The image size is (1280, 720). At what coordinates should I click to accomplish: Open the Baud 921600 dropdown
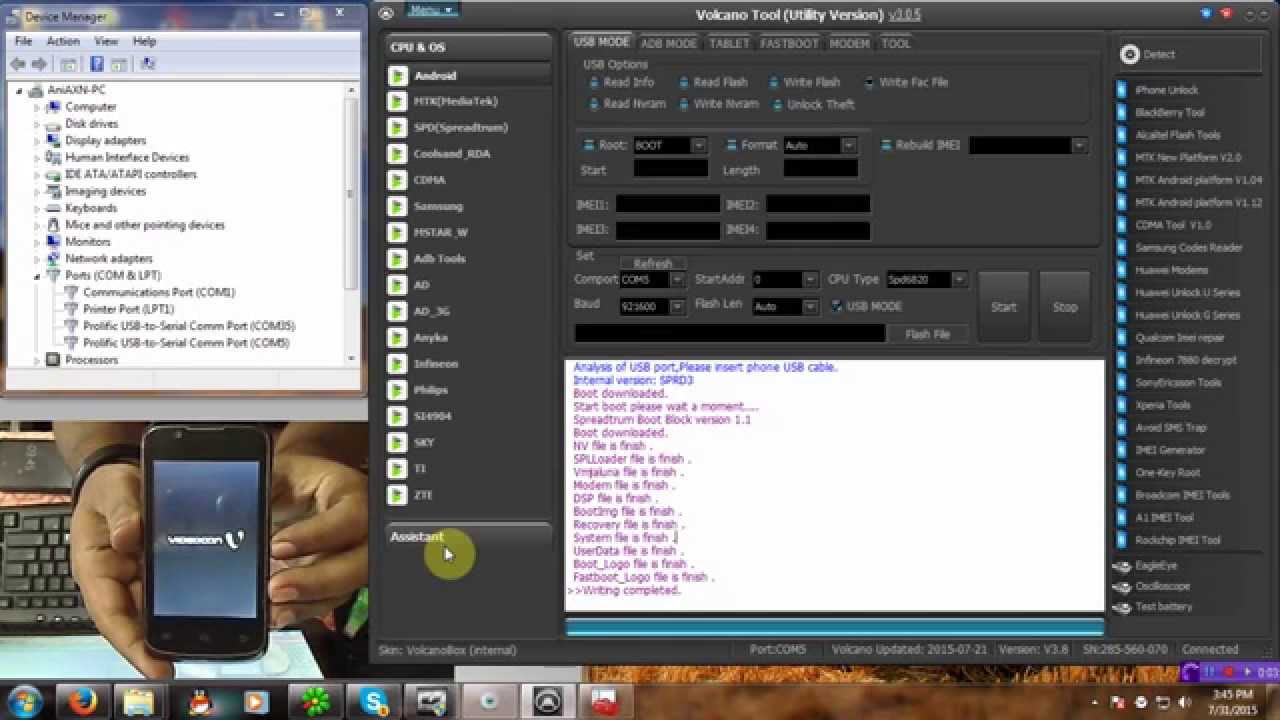[x=677, y=306]
